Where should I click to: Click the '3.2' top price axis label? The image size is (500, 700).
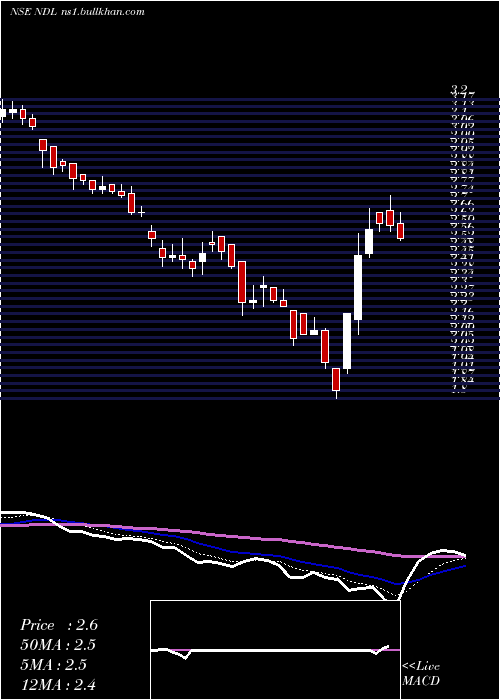460,89
